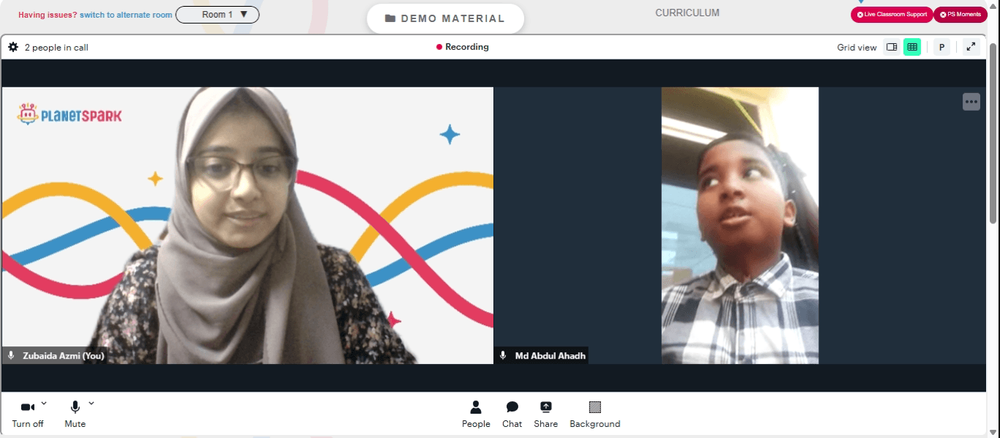Open three-dots options on Md Abdul Ahadh video

point(971,102)
